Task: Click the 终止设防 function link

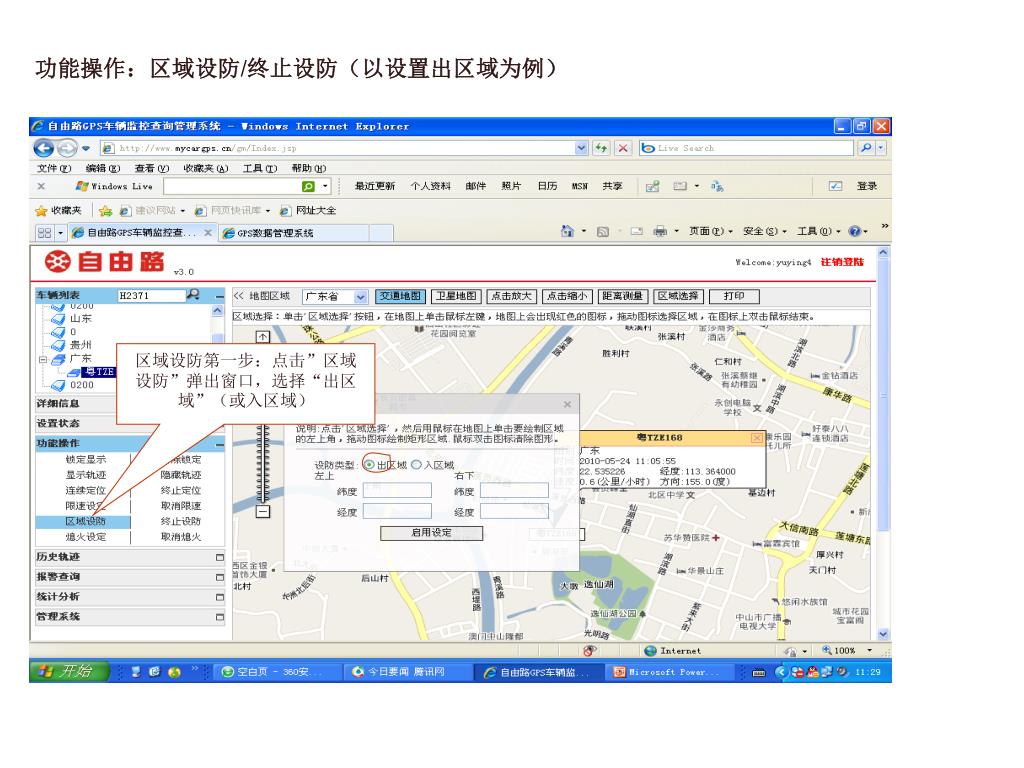Action: (x=181, y=522)
